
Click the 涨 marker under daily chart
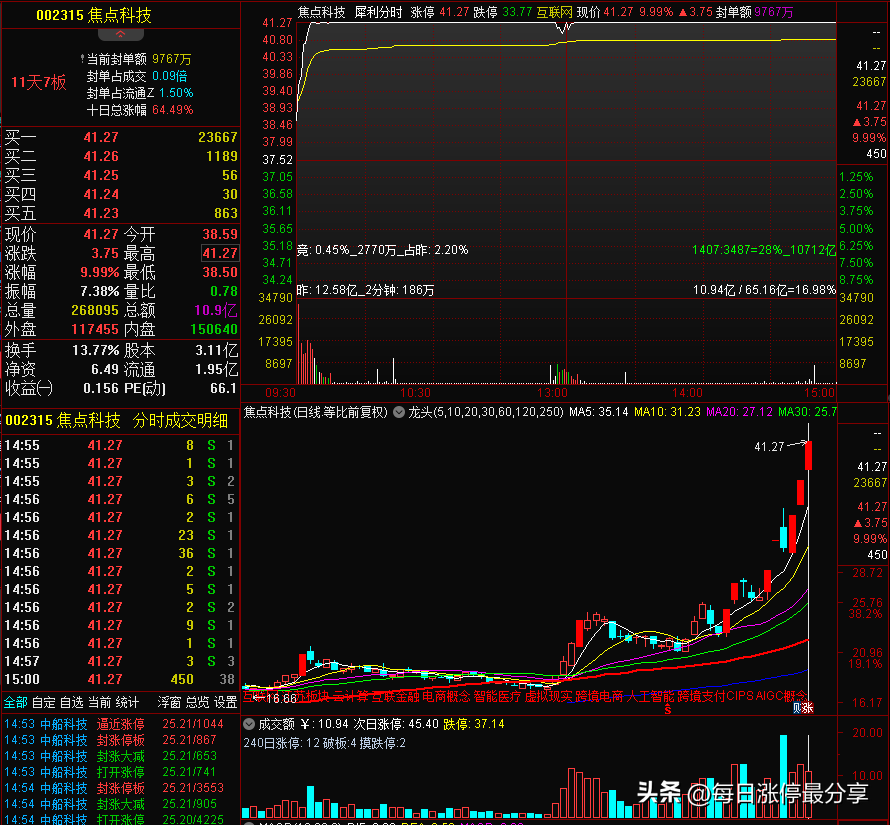[x=808, y=707]
